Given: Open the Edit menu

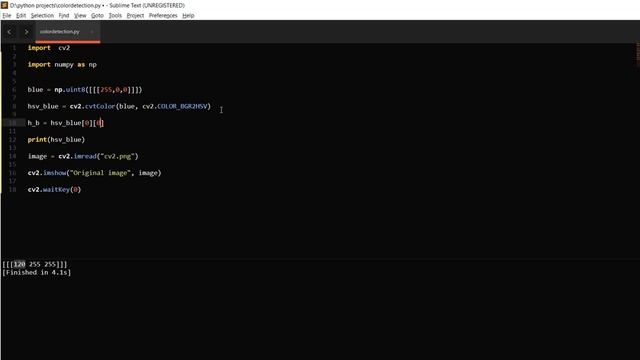Looking at the screenshot, I should (21, 16).
